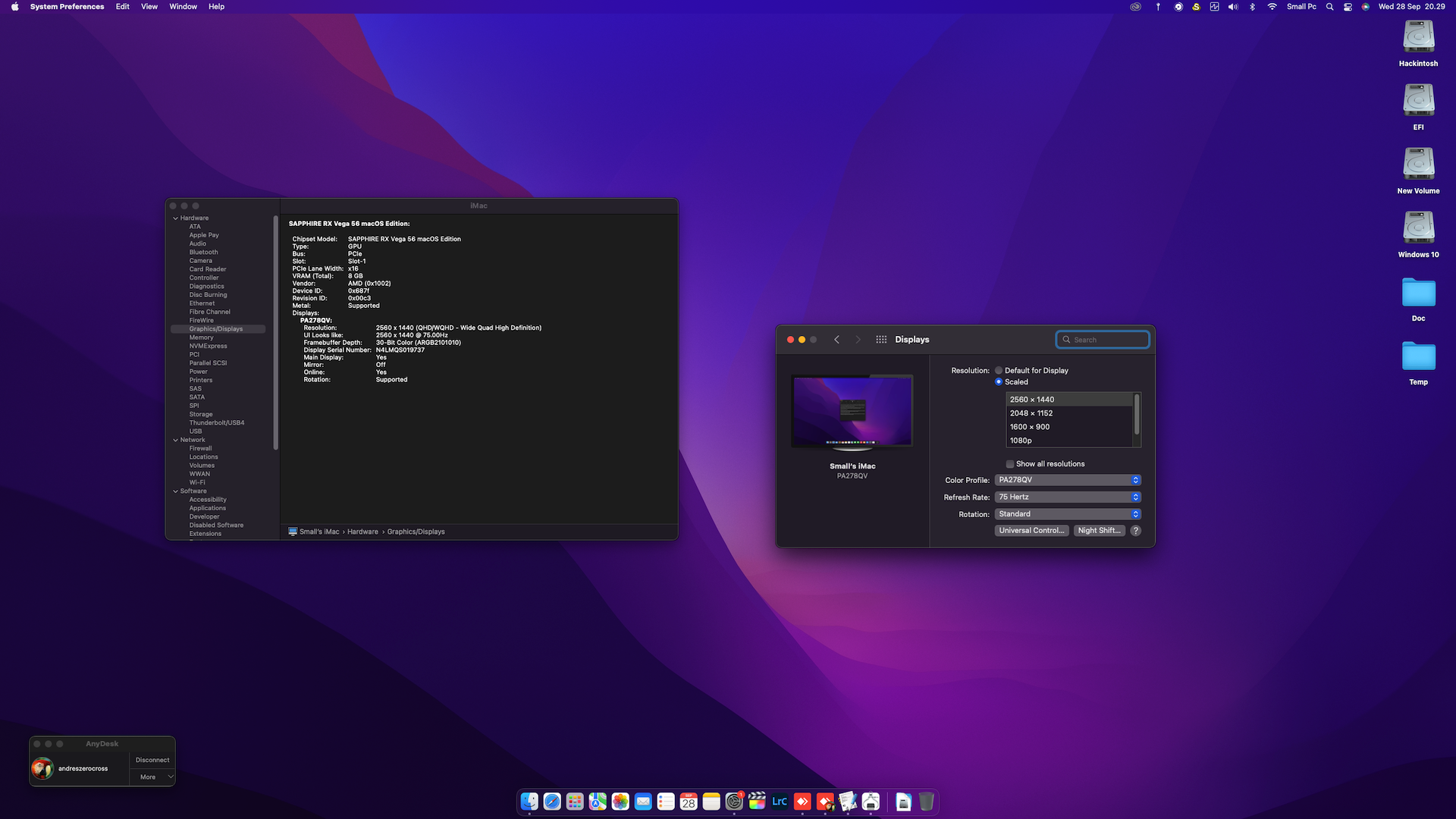Open Photos app from the Dock
The width and height of the screenshot is (1456, 819).
tap(620, 802)
